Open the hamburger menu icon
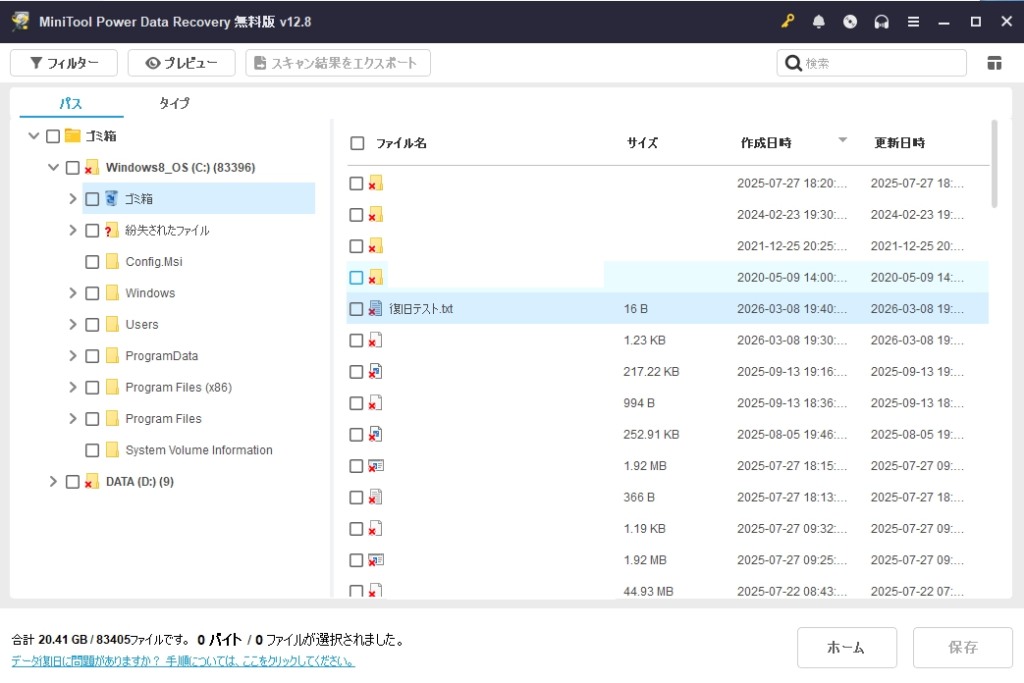The image size is (1024, 683). pyautogui.click(x=913, y=21)
